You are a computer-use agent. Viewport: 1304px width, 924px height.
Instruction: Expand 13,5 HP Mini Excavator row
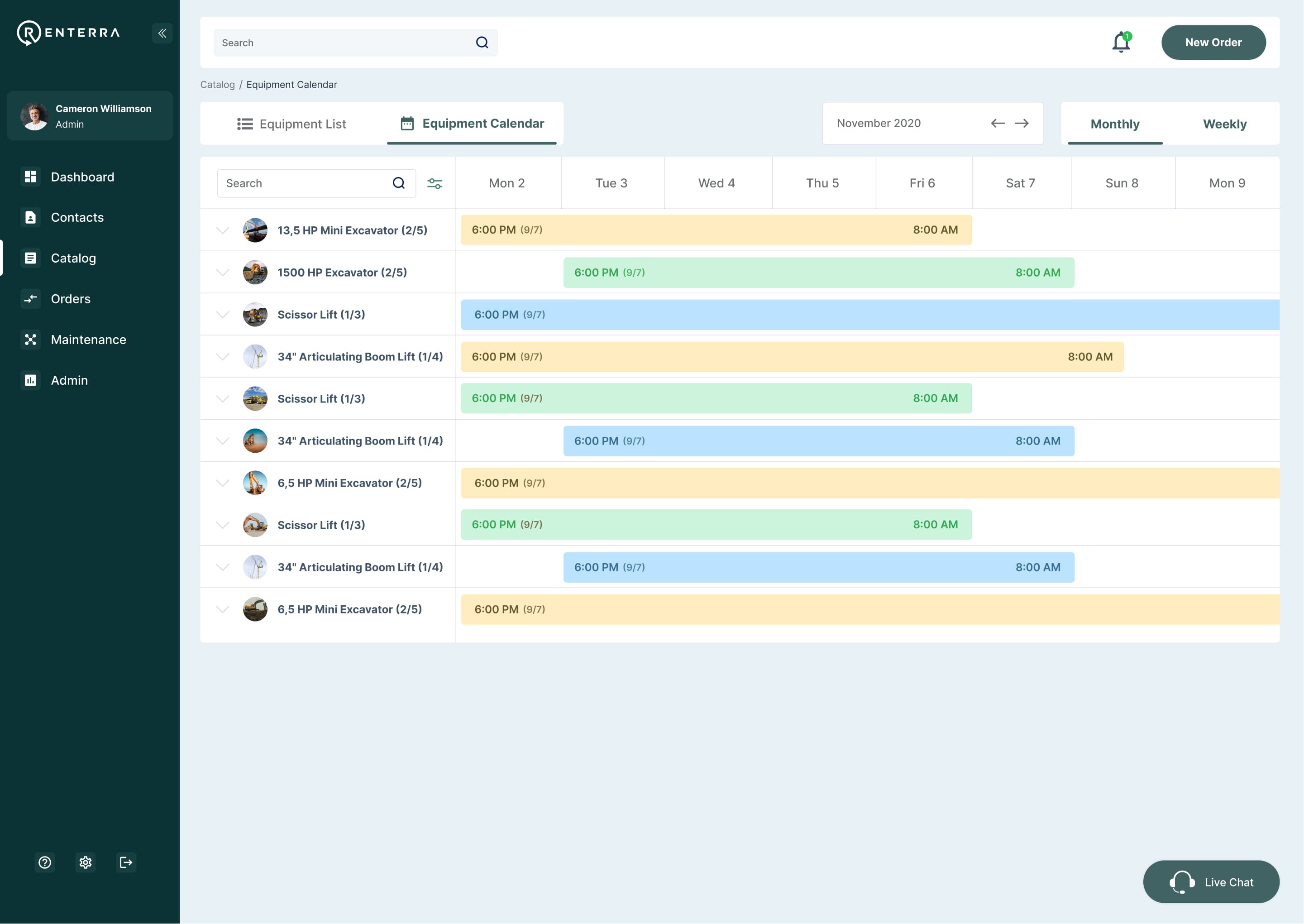pyautogui.click(x=223, y=230)
